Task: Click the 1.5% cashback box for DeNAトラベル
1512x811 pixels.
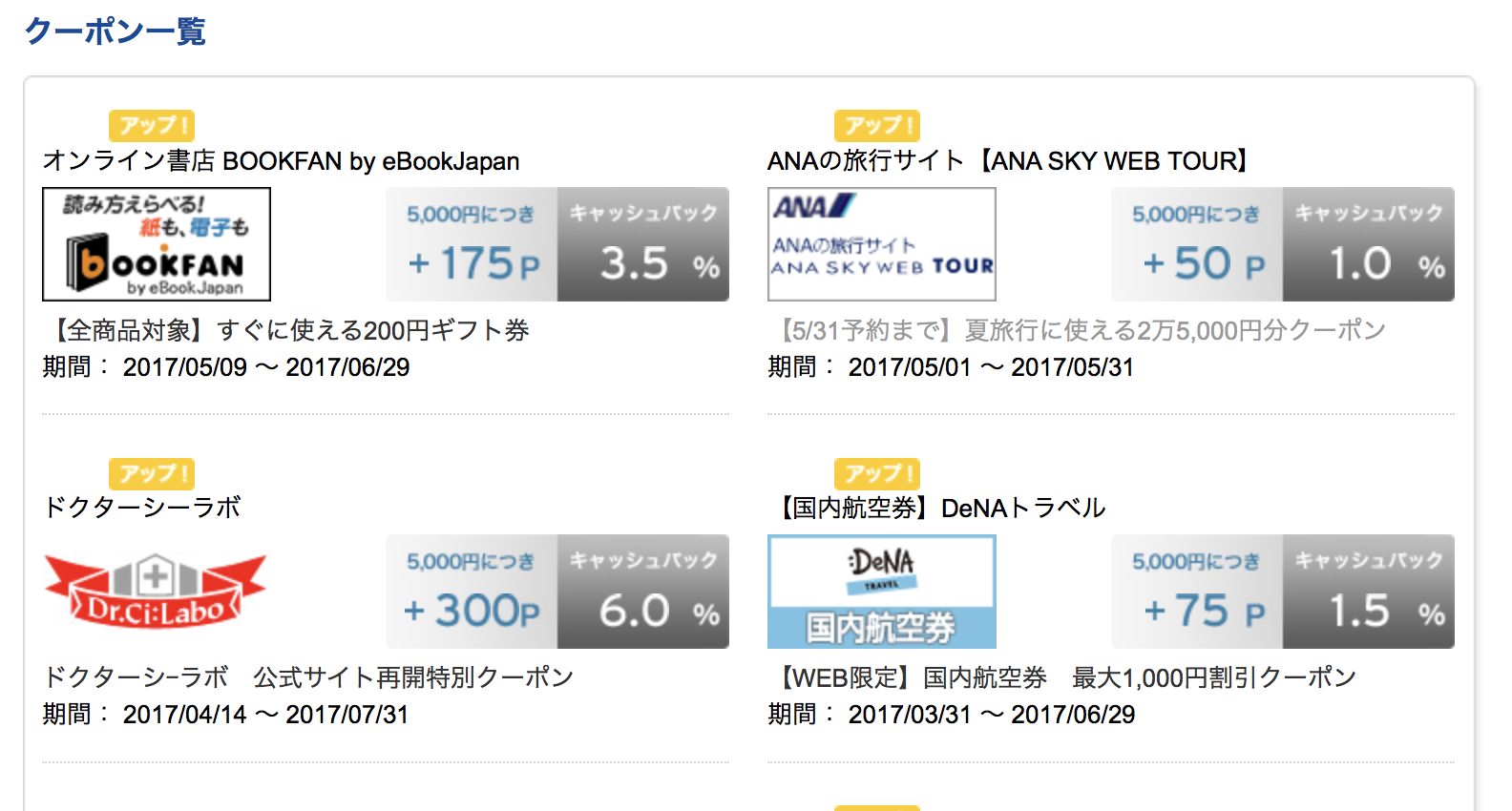Action: tap(1369, 592)
